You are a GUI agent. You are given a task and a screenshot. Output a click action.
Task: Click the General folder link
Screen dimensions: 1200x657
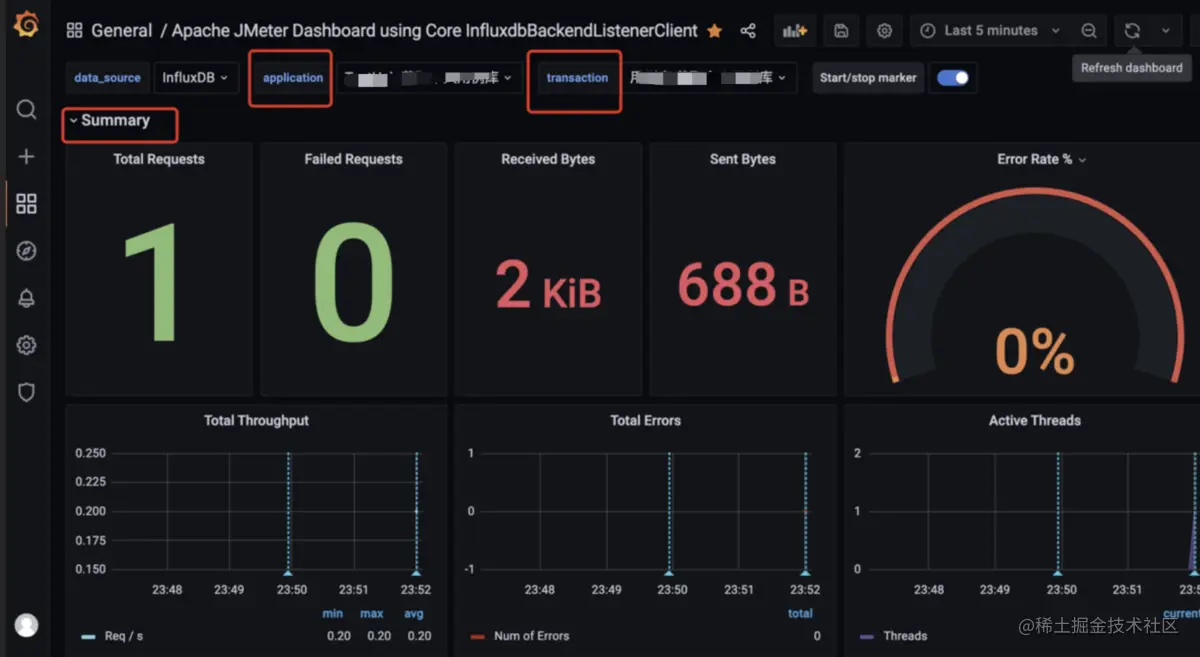click(x=121, y=31)
